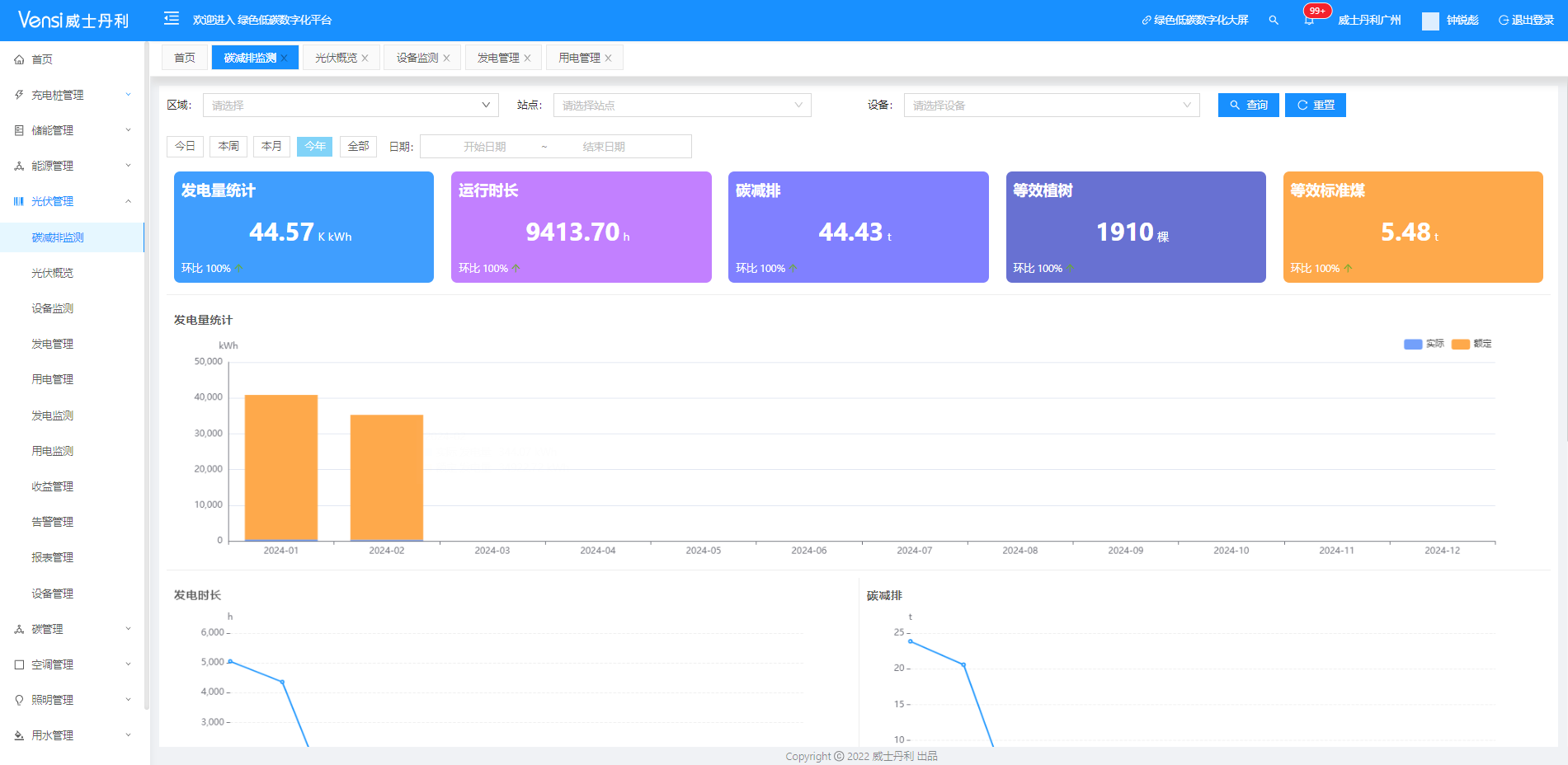This screenshot has height=765, width=1568.
Task: Collapse the 光伏管理 menu chevron
Action: (x=128, y=201)
